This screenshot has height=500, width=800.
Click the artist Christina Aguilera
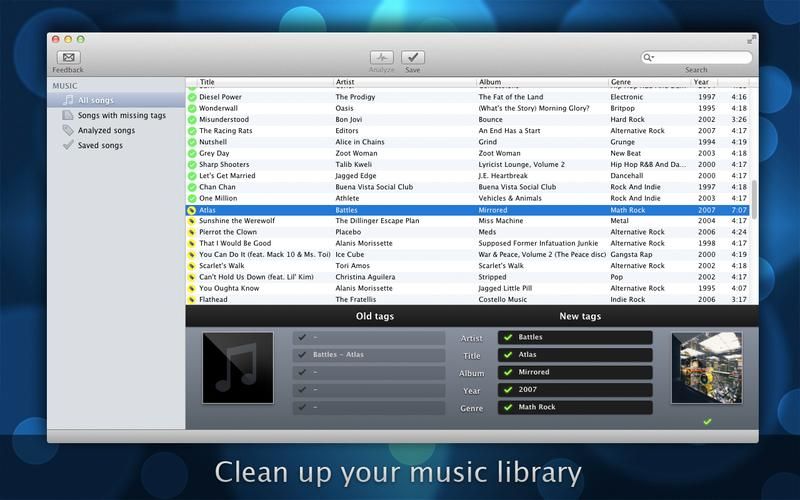[365, 277]
